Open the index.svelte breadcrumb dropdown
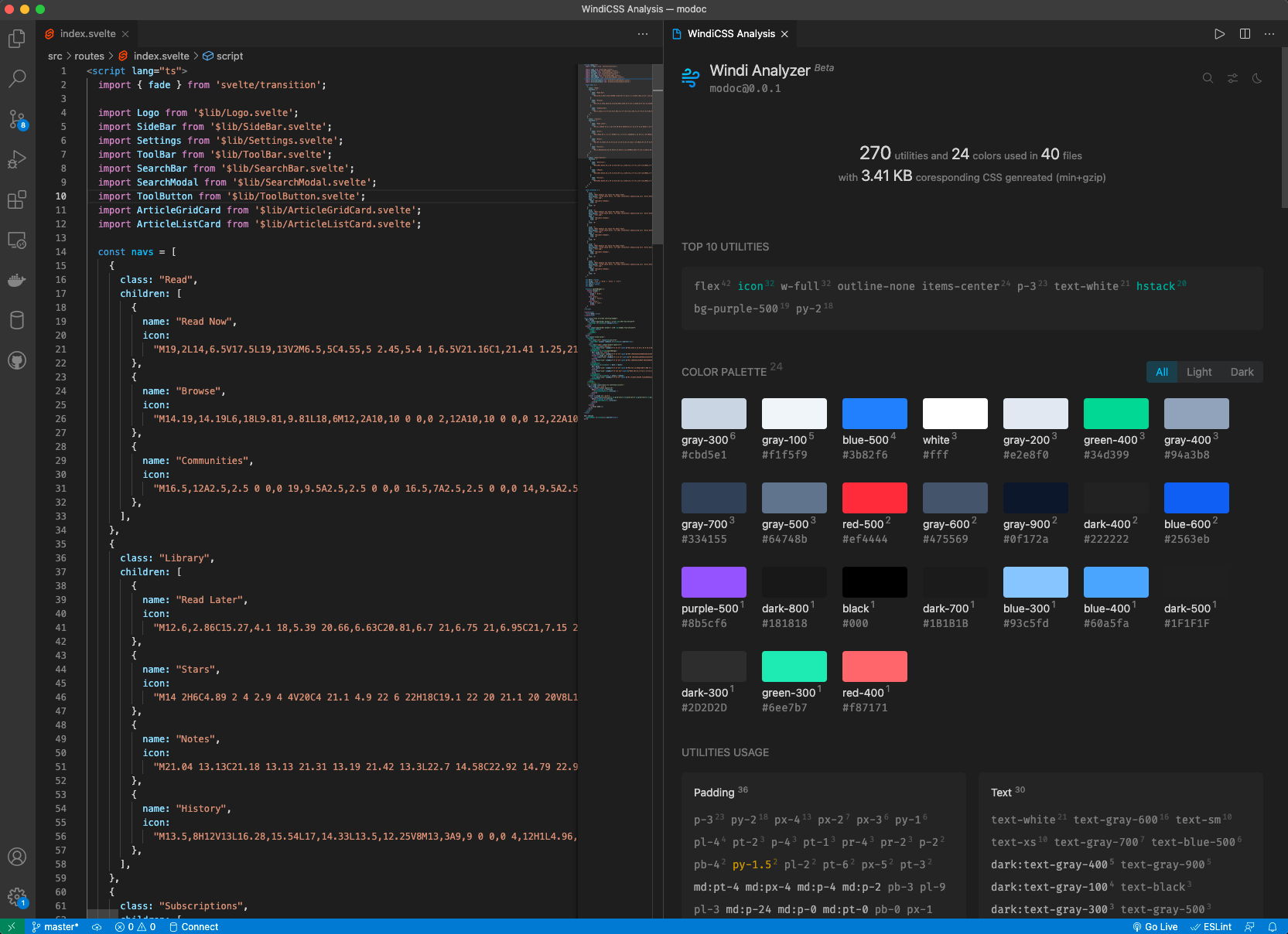Viewport: 1288px width, 934px height. point(161,56)
